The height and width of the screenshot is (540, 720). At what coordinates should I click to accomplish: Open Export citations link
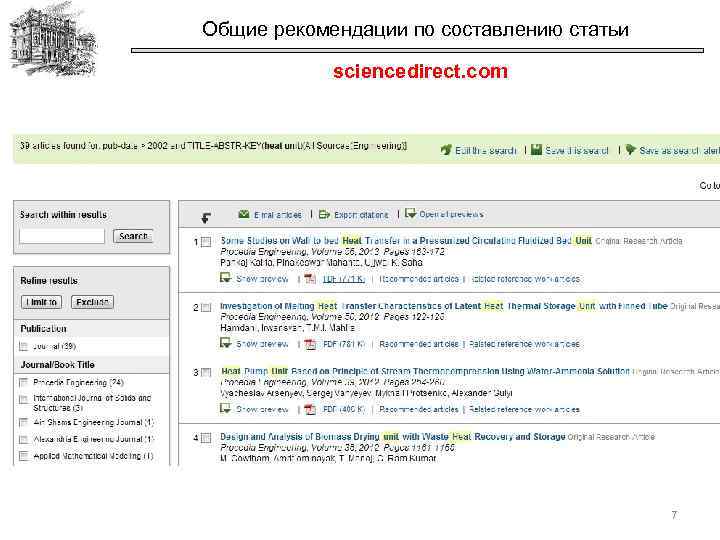(361, 215)
